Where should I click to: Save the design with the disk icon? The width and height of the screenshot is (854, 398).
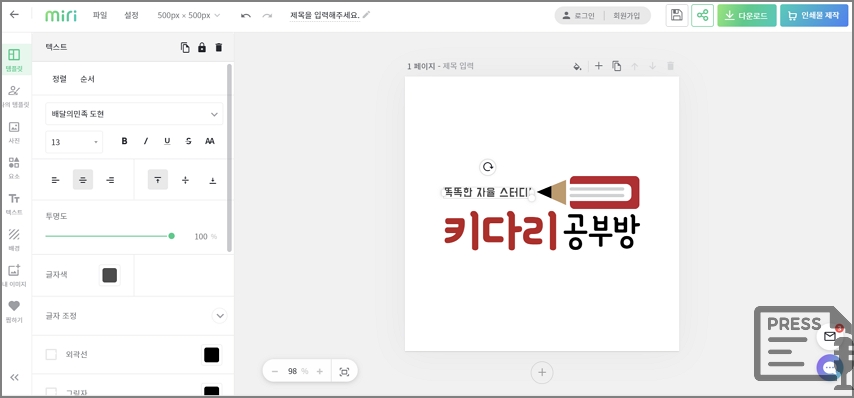pos(677,15)
